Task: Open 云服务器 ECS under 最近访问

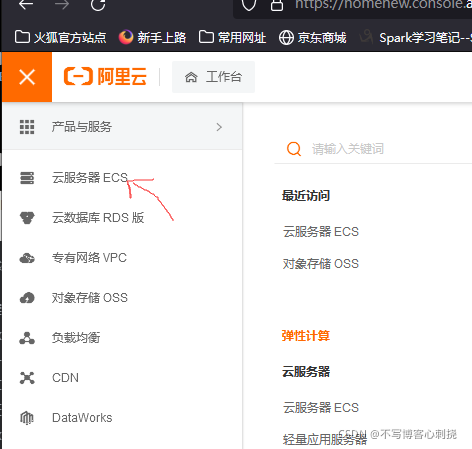Action: (x=321, y=232)
